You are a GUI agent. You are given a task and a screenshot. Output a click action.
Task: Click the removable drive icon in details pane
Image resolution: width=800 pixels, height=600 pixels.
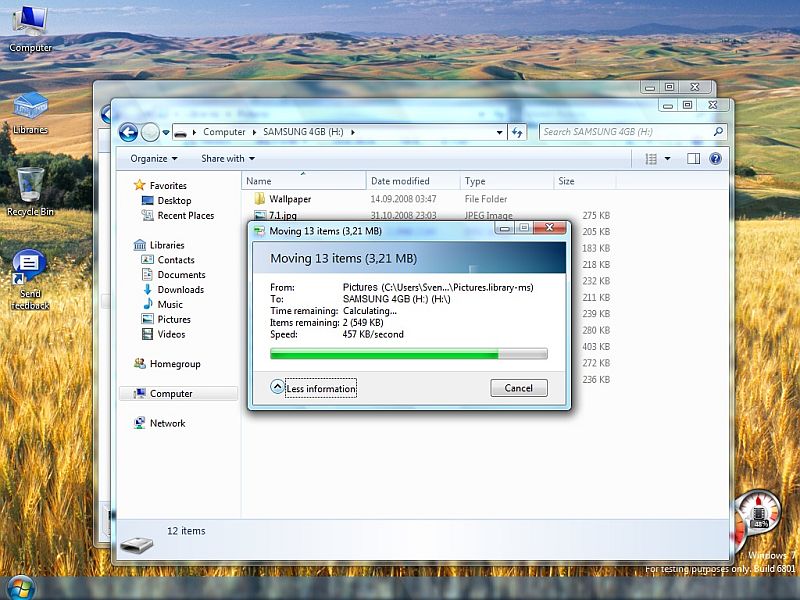[137, 545]
